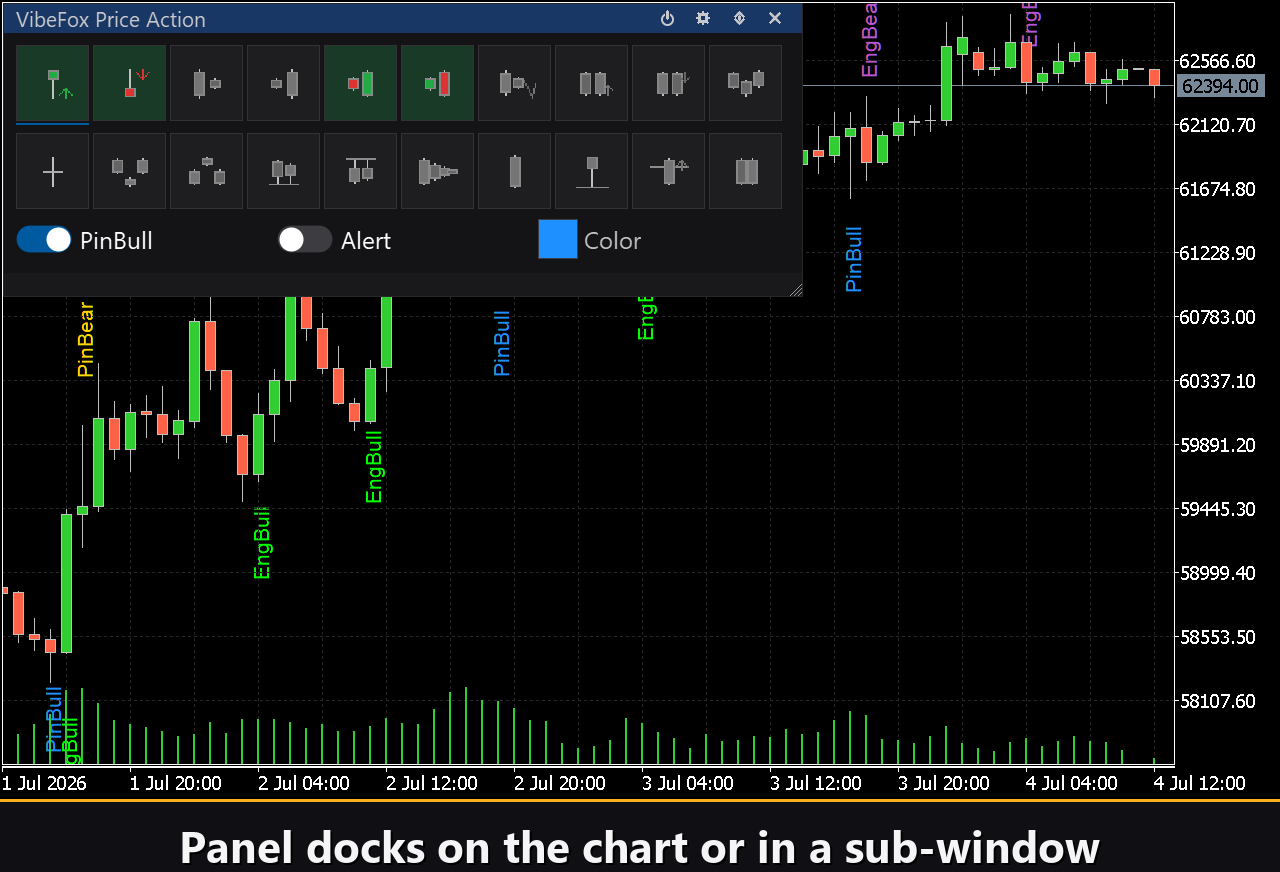Select the two-candle pattern with V-shaped line
This screenshot has width=1280, height=872.
pos(515,83)
